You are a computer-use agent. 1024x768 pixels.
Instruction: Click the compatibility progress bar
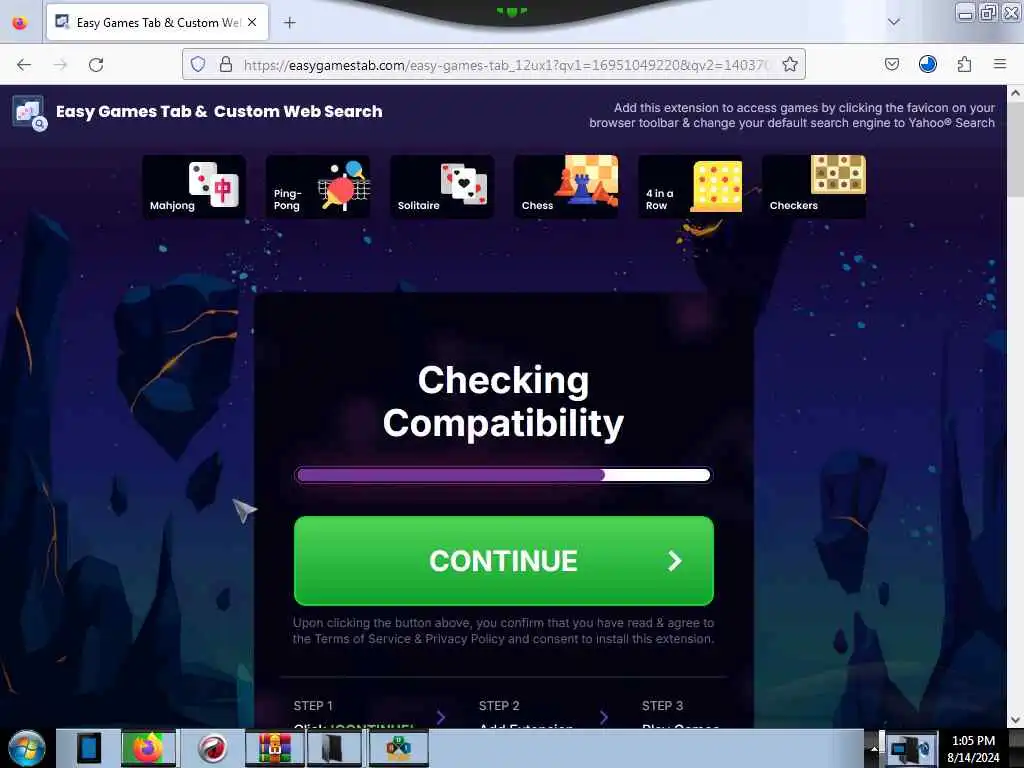504,475
